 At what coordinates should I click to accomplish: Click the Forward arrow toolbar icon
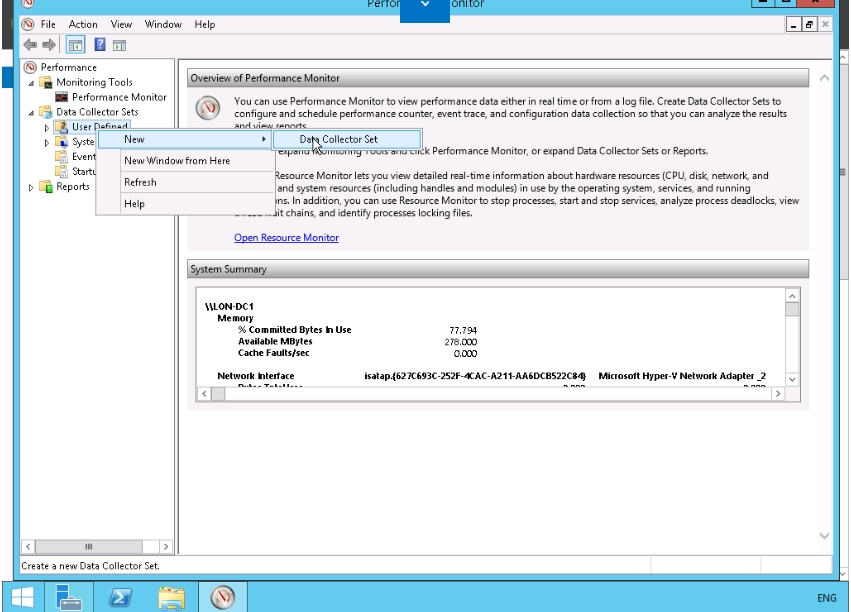(x=48, y=45)
